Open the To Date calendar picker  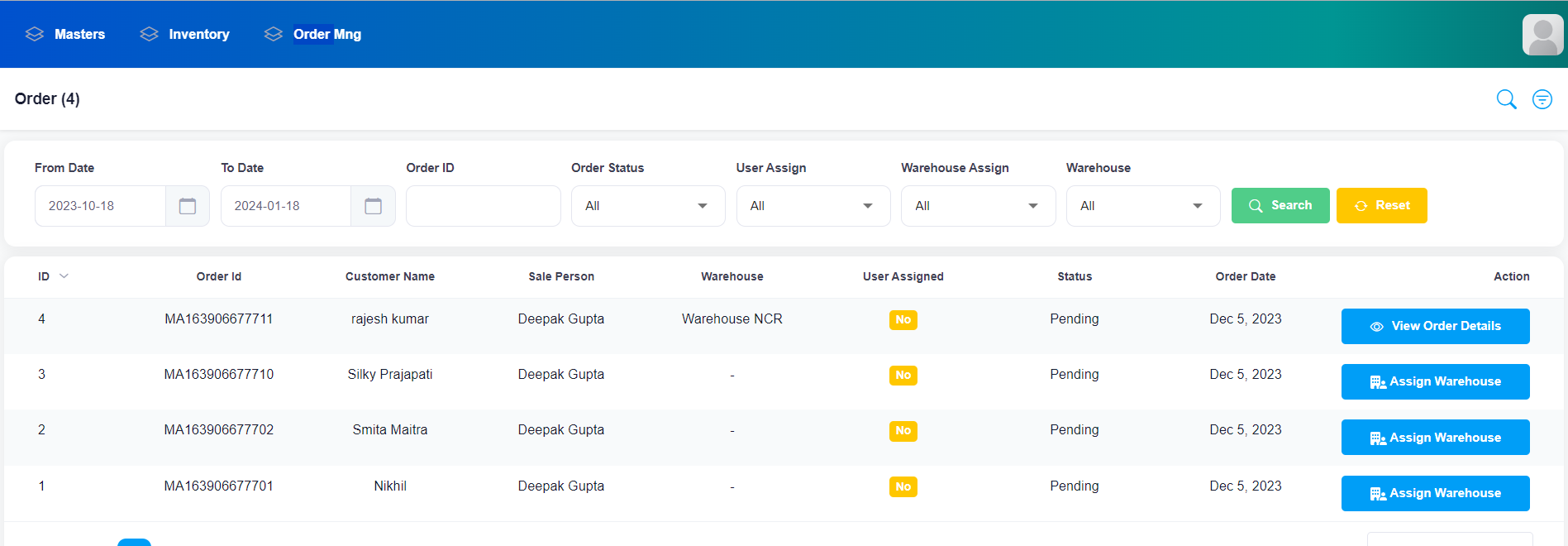[x=374, y=206]
